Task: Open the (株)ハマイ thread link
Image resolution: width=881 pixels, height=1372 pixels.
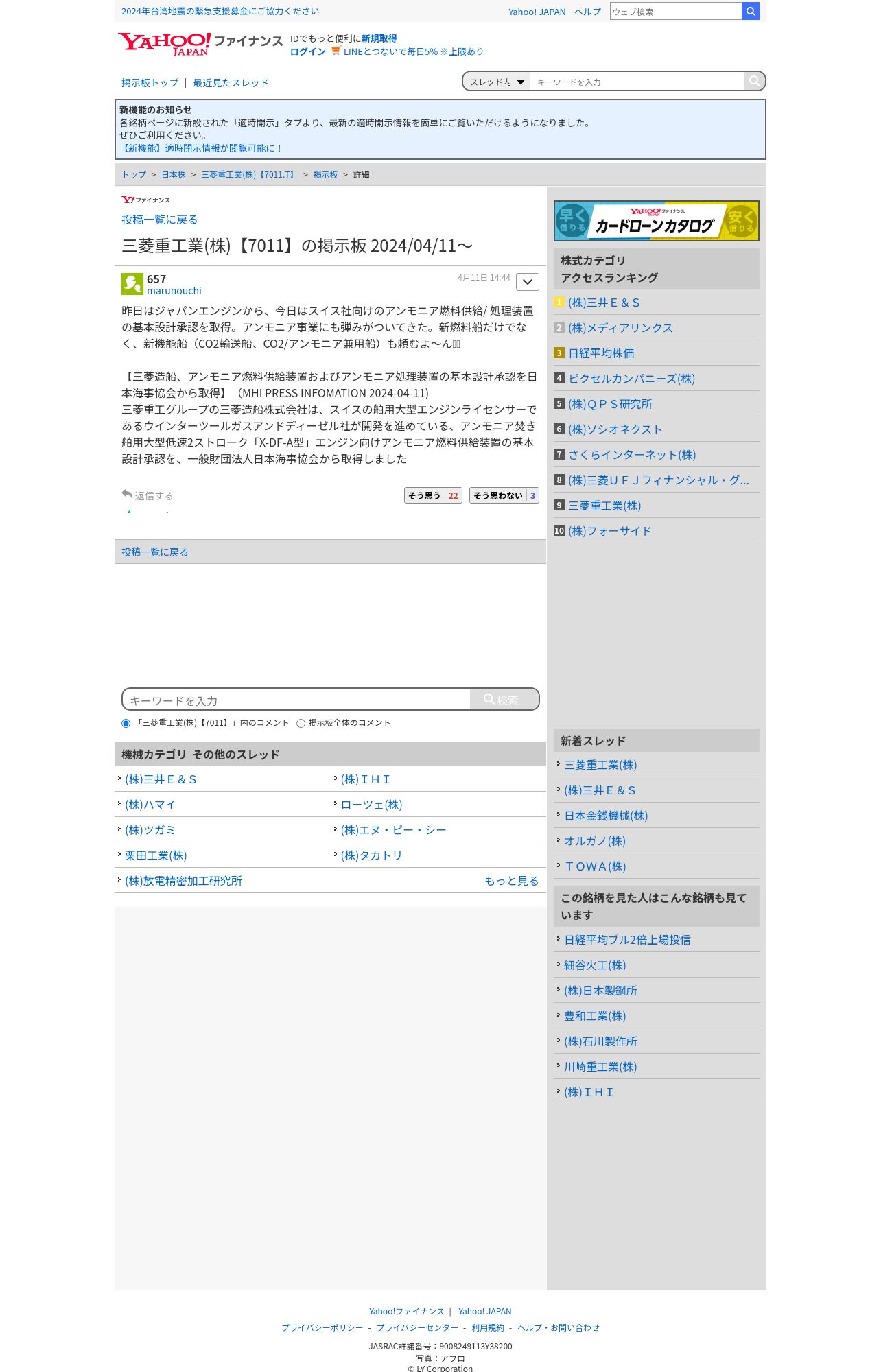Action: (150, 805)
